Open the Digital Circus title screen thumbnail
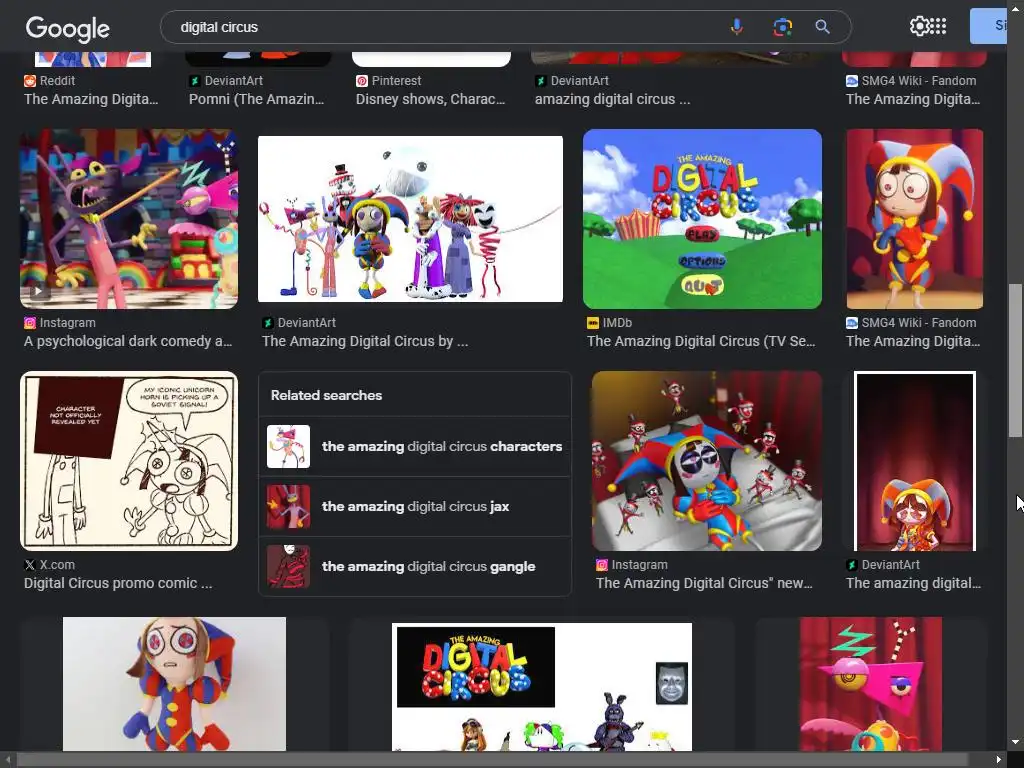Screen dimensions: 1024x768 (702, 219)
